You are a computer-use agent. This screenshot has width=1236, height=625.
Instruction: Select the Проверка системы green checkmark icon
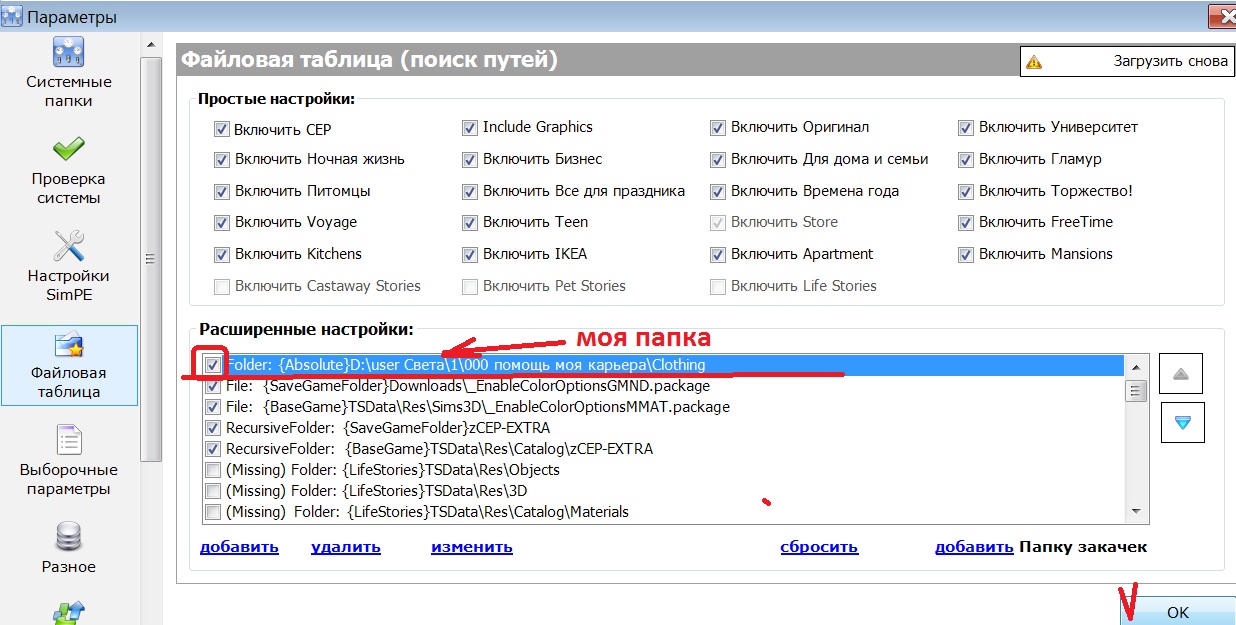[x=68, y=150]
